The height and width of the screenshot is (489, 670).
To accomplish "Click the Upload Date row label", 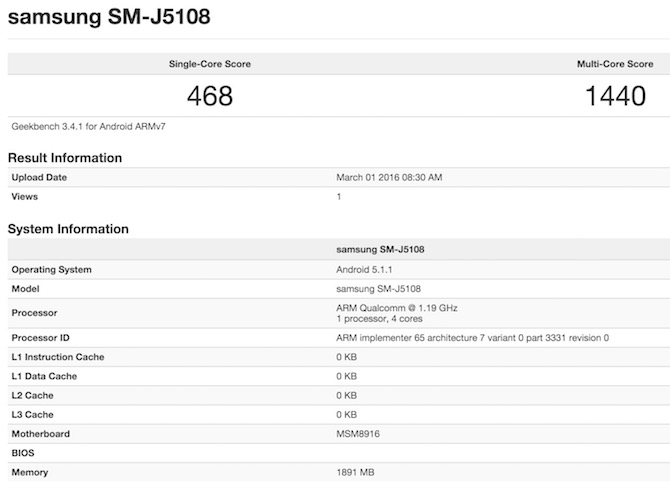I will [x=42, y=177].
